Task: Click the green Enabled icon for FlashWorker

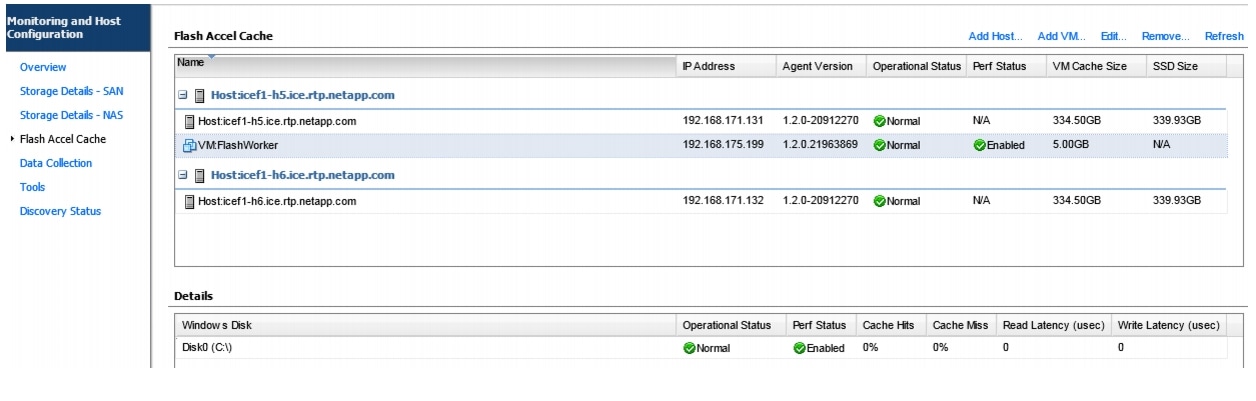Action: (x=980, y=145)
